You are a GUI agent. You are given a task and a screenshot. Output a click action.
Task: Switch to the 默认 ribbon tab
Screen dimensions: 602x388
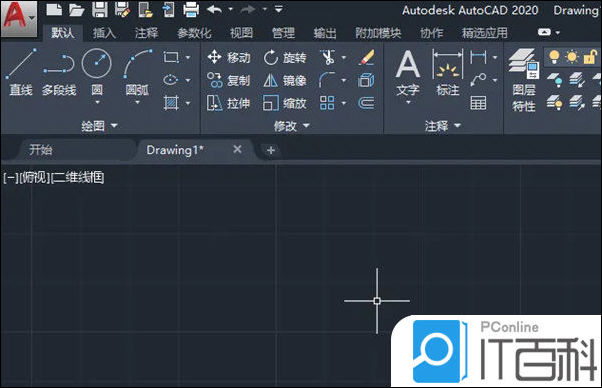[x=63, y=33]
